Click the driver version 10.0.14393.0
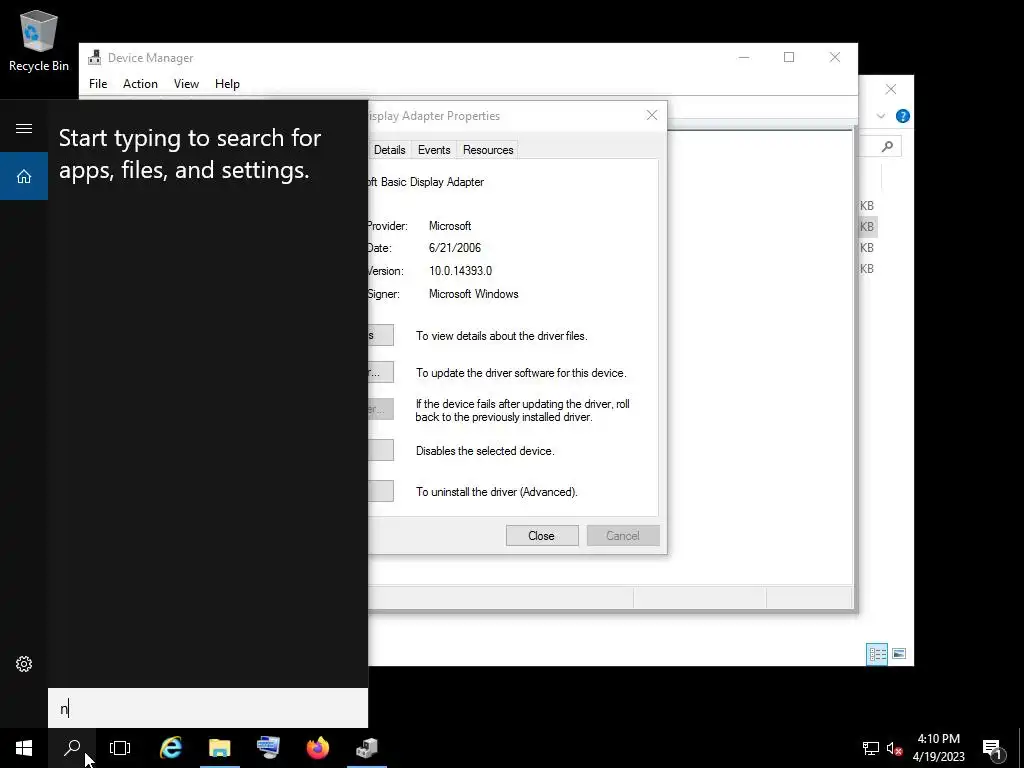The height and width of the screenshot is (768, 1024). [x=460, y=270]
